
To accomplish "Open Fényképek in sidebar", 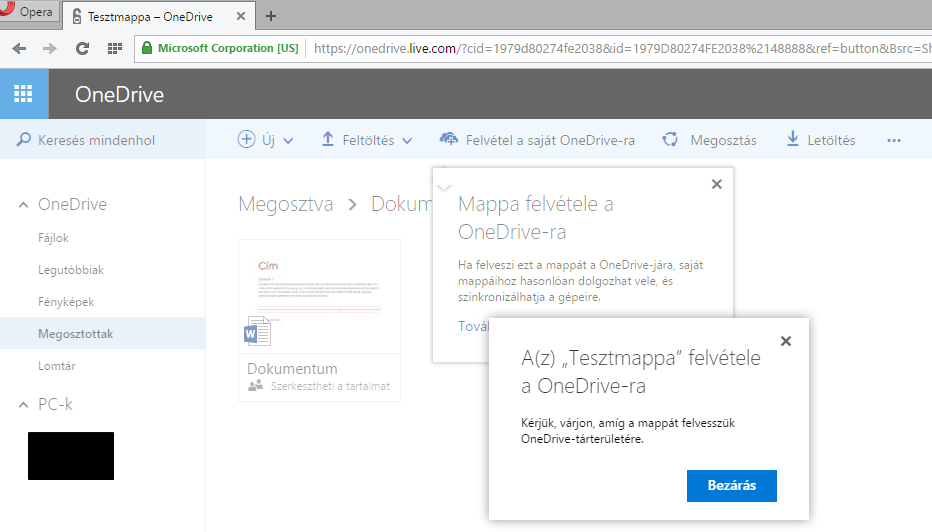I will click(66, 302).
